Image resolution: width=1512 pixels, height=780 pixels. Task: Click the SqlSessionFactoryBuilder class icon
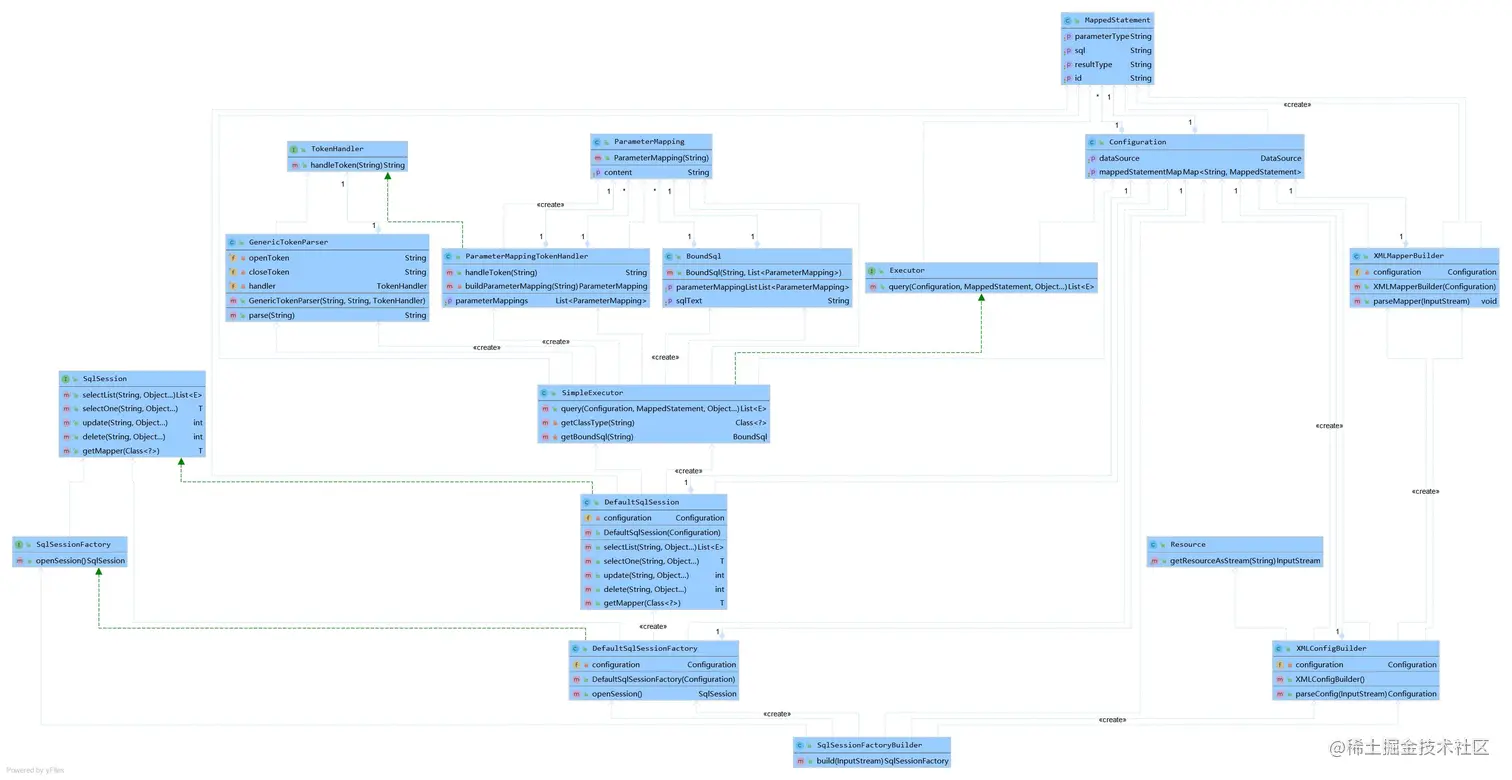[800, 745]
